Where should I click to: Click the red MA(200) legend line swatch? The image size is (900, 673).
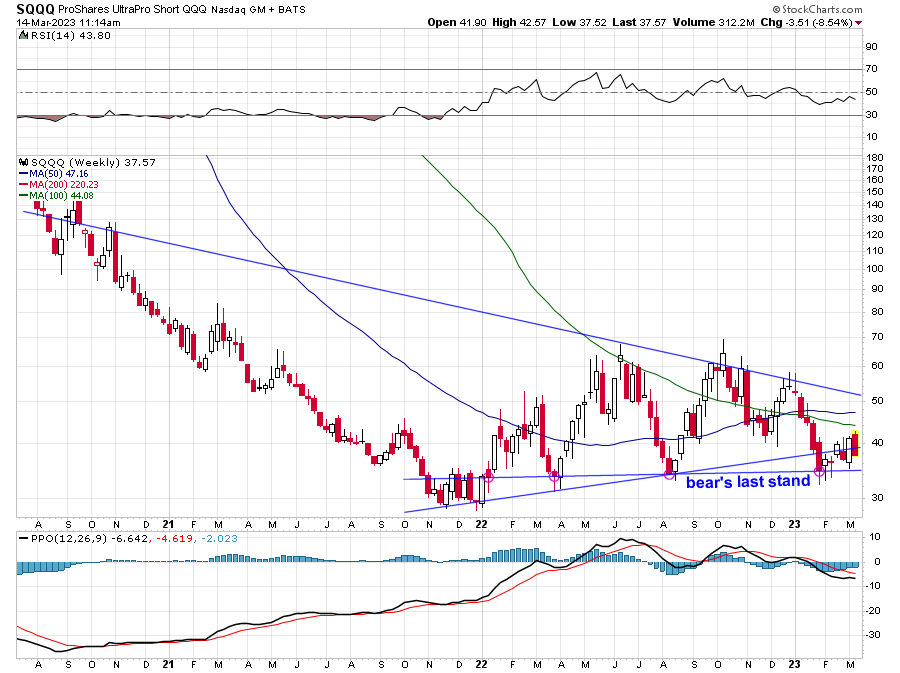click(24, 184)
